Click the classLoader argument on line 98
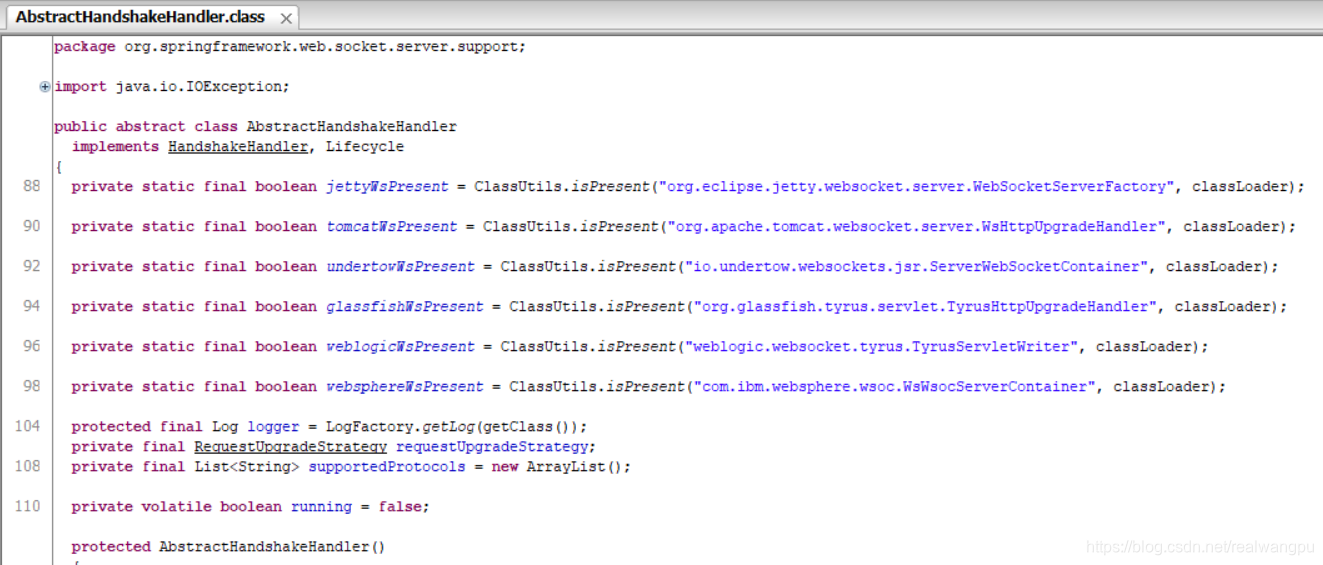This screenshot has height=565, width=1323. 1161,387
